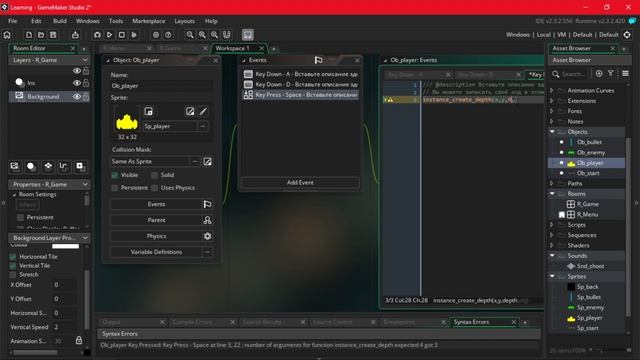The image size is (640, 360).
Task: Open Sp_player sprite selector dropdown
Action: pos(203,127)
